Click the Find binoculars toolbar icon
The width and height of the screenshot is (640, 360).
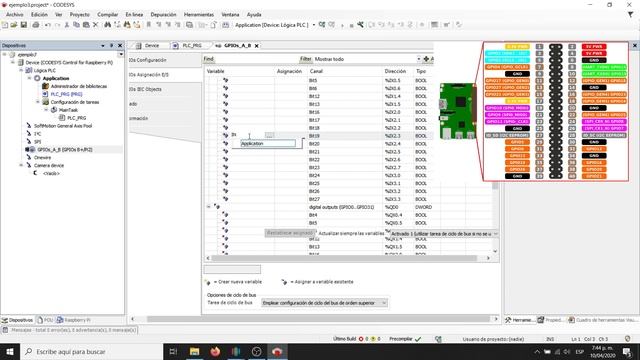107,25
